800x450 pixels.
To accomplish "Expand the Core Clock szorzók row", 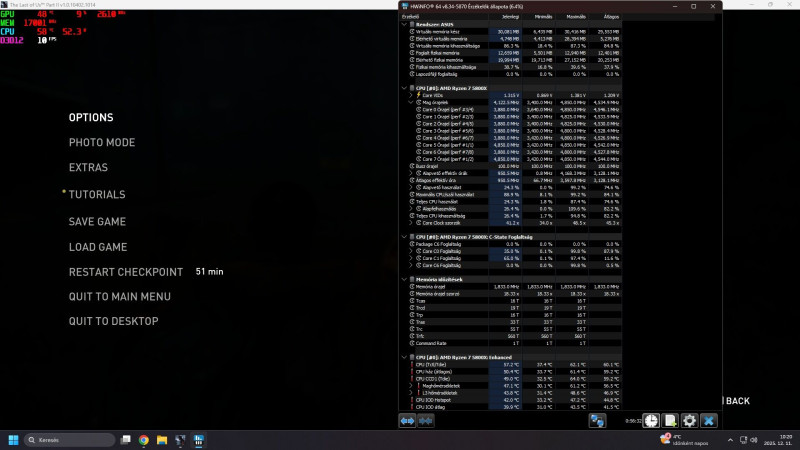I will (x=411, y=222).
